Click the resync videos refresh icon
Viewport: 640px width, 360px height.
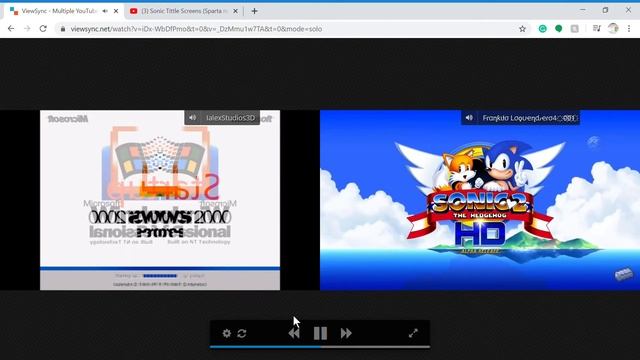pos(242,333)
